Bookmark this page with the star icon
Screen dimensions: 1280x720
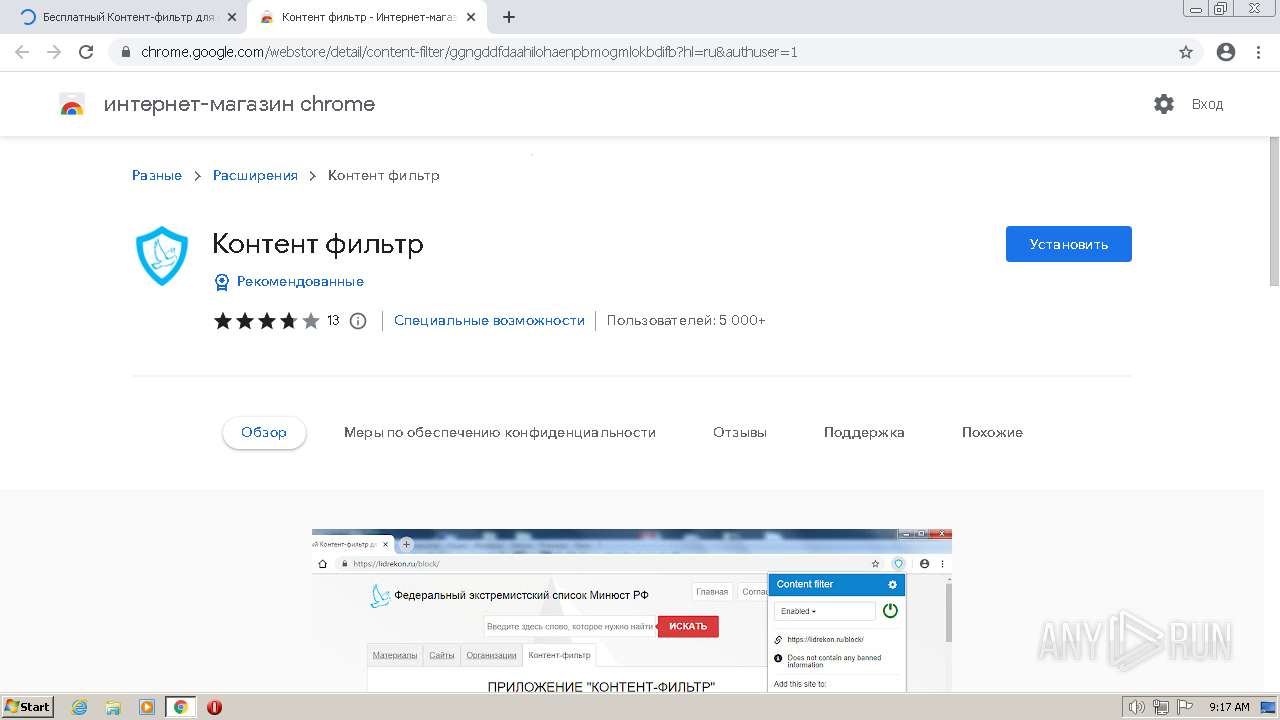[1186, 52]
